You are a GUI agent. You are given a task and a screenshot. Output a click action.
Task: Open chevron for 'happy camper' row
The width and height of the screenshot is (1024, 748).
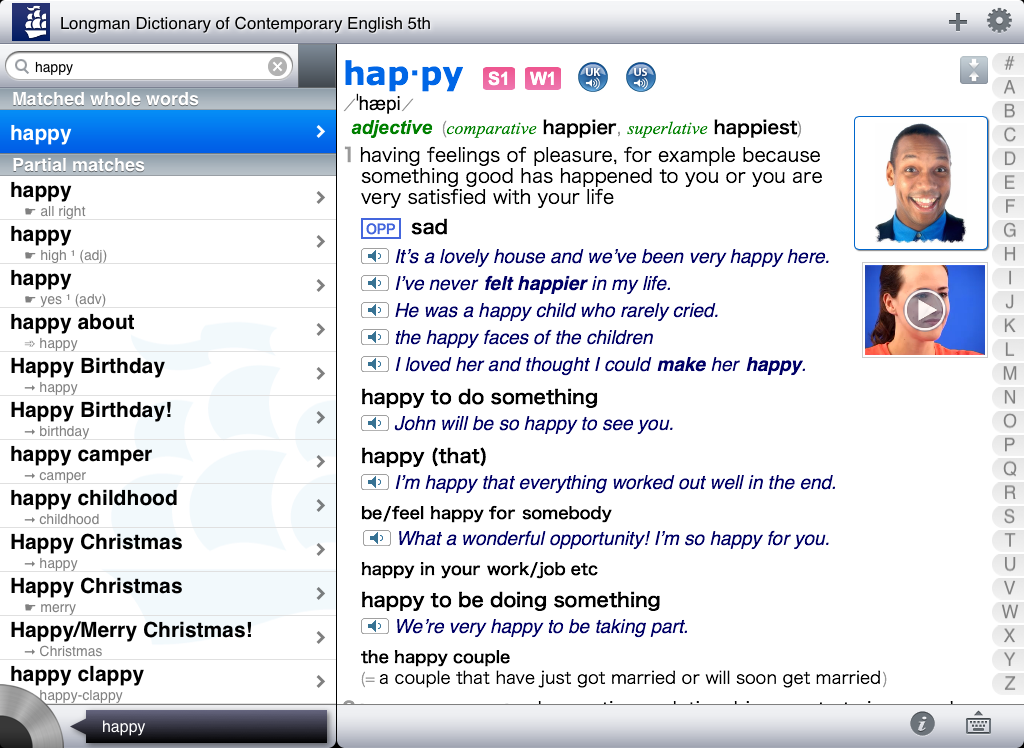(321, 461)
